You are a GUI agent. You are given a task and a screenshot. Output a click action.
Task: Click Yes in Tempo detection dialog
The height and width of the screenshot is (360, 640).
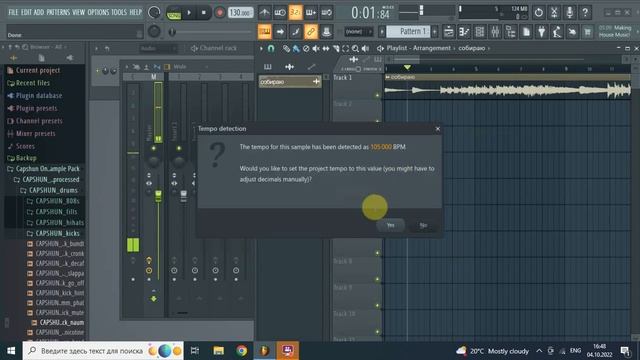pyautogui.click(x=391, y=225)
